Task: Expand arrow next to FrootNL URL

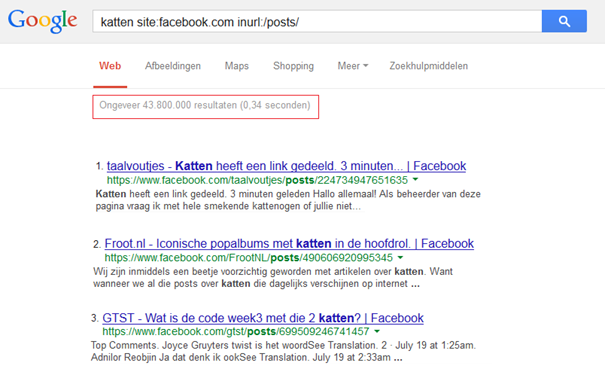Action: click(401, 257)
